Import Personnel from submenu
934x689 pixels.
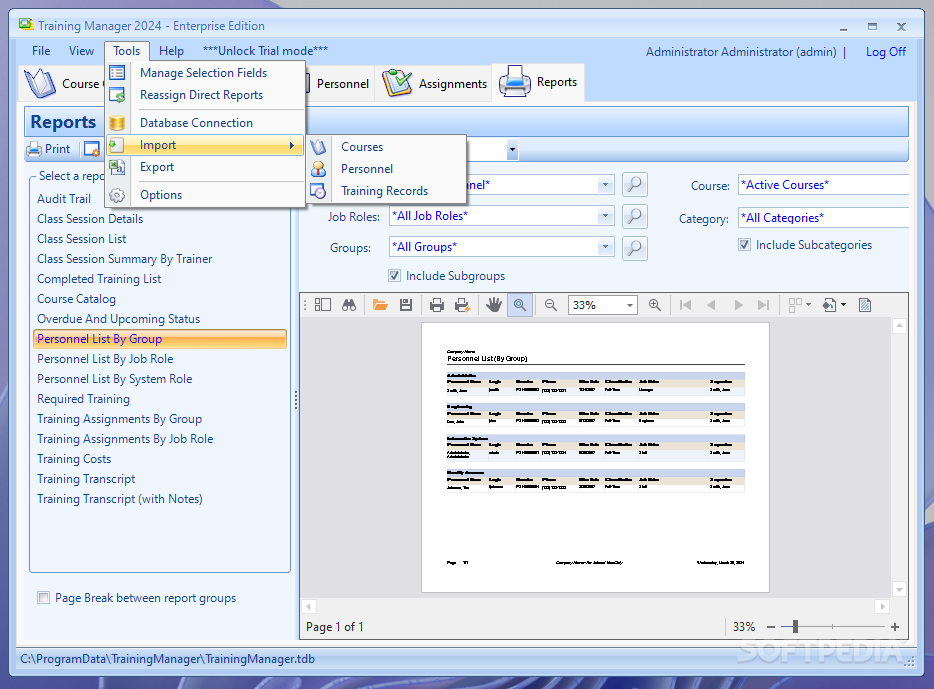pyautogui.click(x=386, y=169)
